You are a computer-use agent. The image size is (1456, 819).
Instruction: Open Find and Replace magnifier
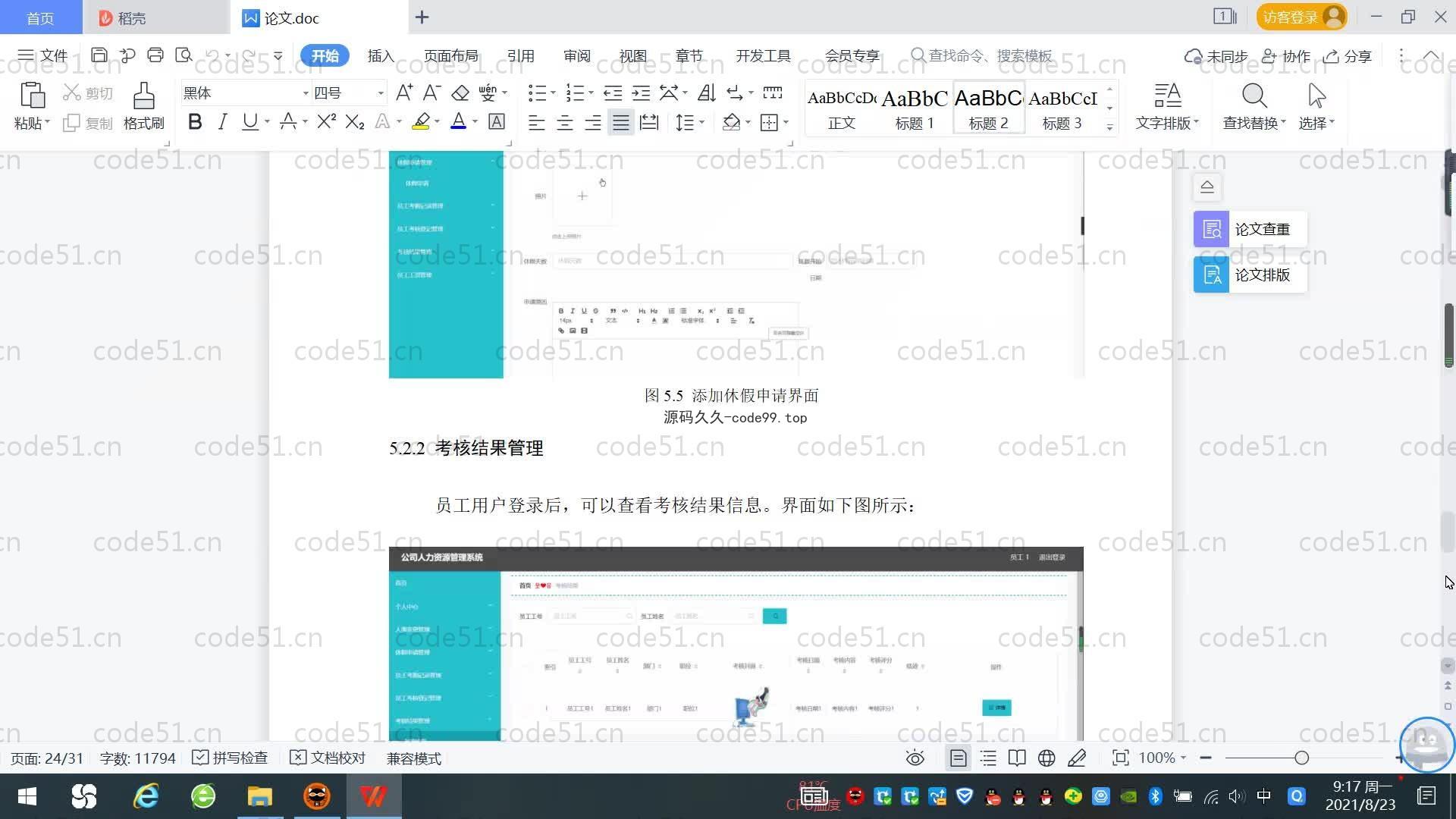point(1254,96)
